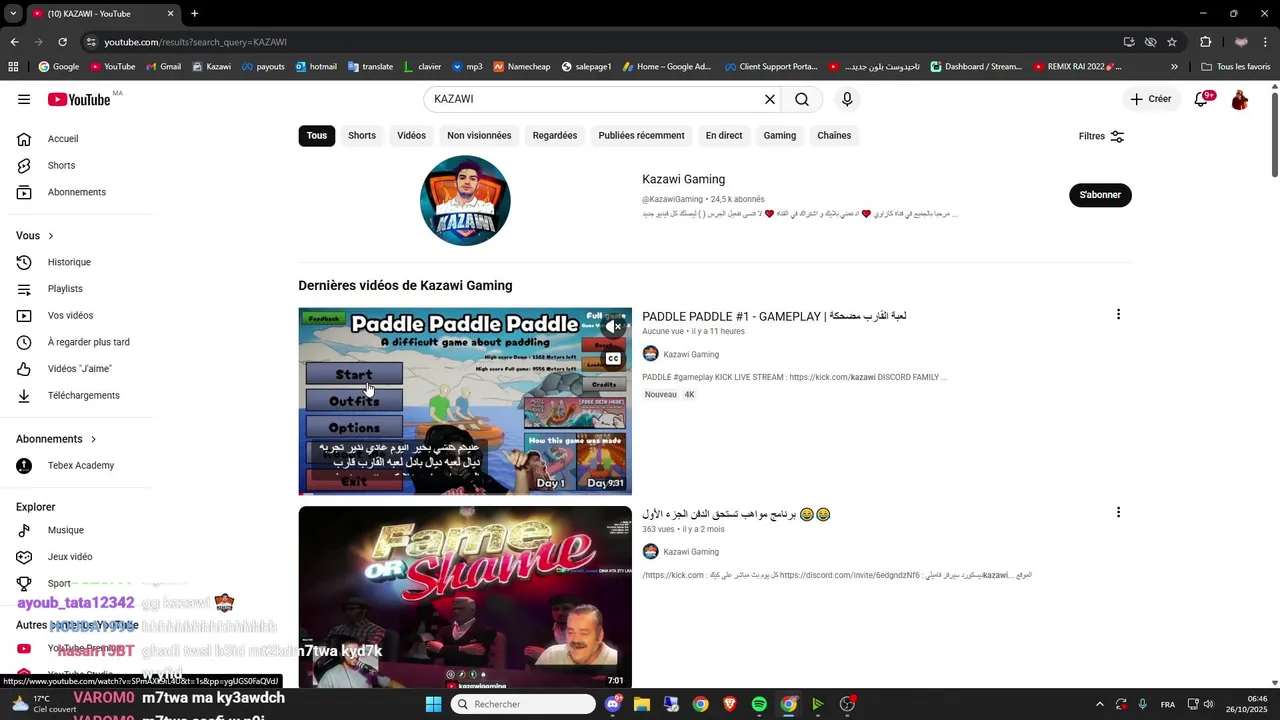
Task: Select the Tous filter chip
Action: 317,136
